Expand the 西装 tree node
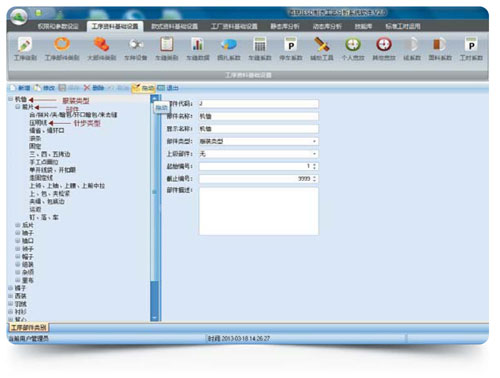 tap(11, 296)
